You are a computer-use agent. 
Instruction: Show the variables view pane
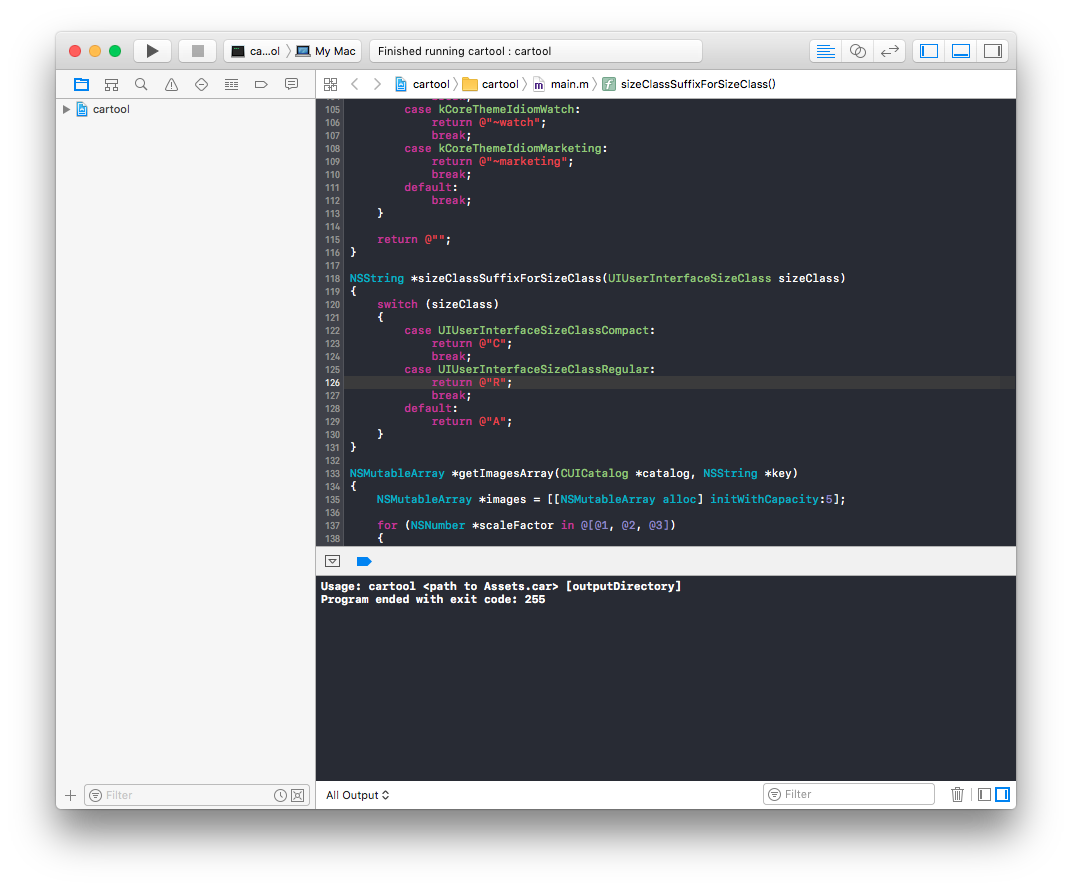[x=984, y=795]
